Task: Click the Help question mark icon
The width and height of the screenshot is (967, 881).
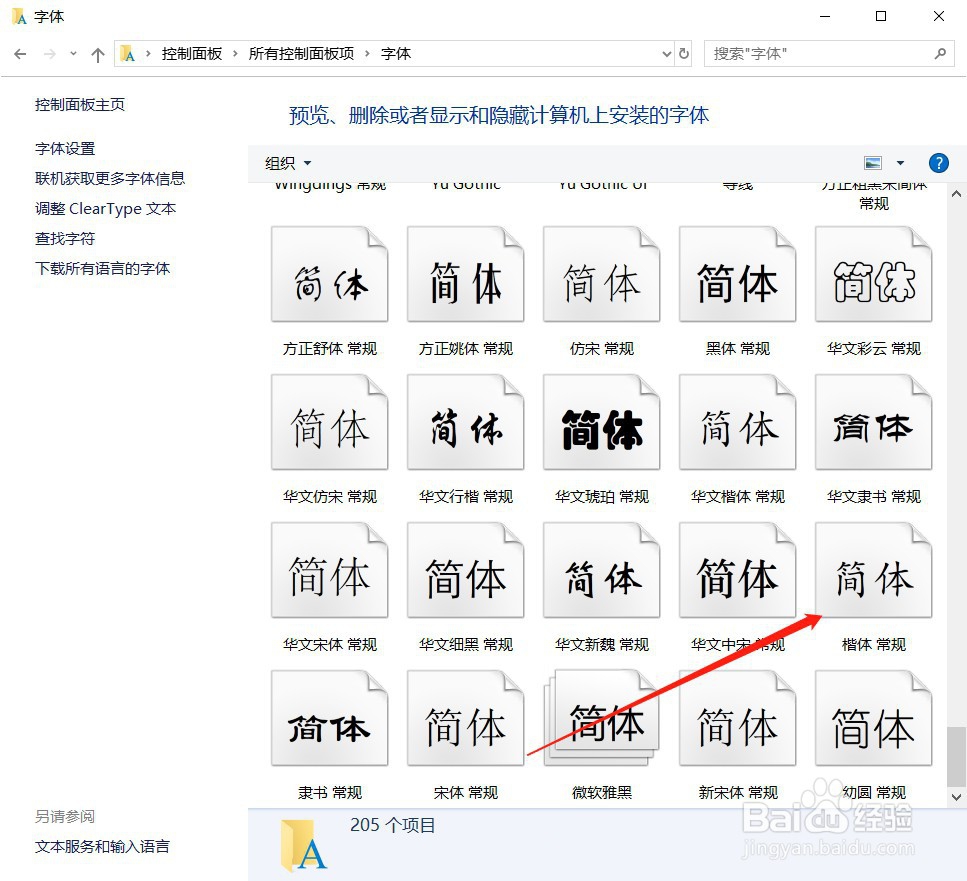Action: [937, 163]
